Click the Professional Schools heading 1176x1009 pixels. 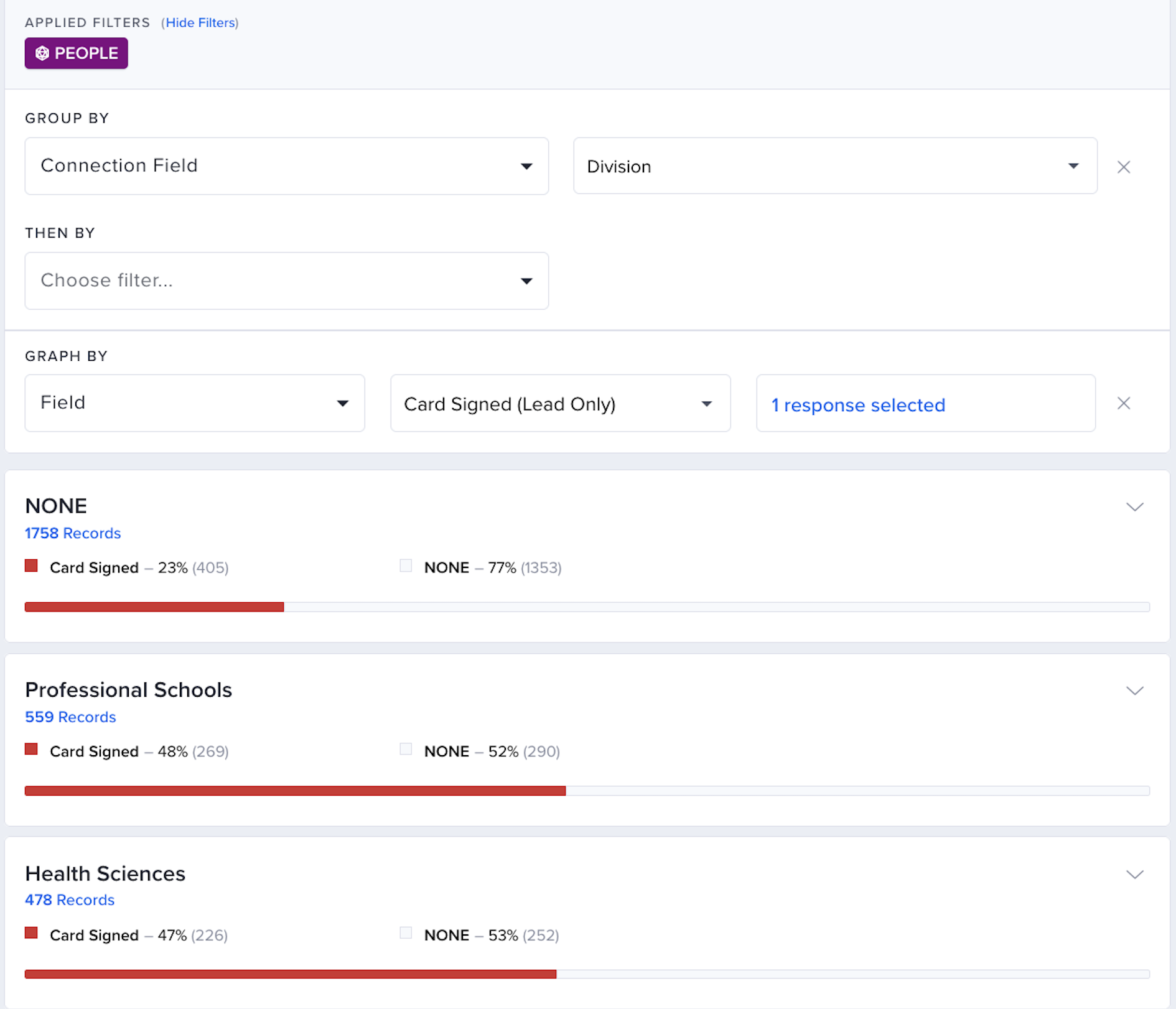(129, 690)
